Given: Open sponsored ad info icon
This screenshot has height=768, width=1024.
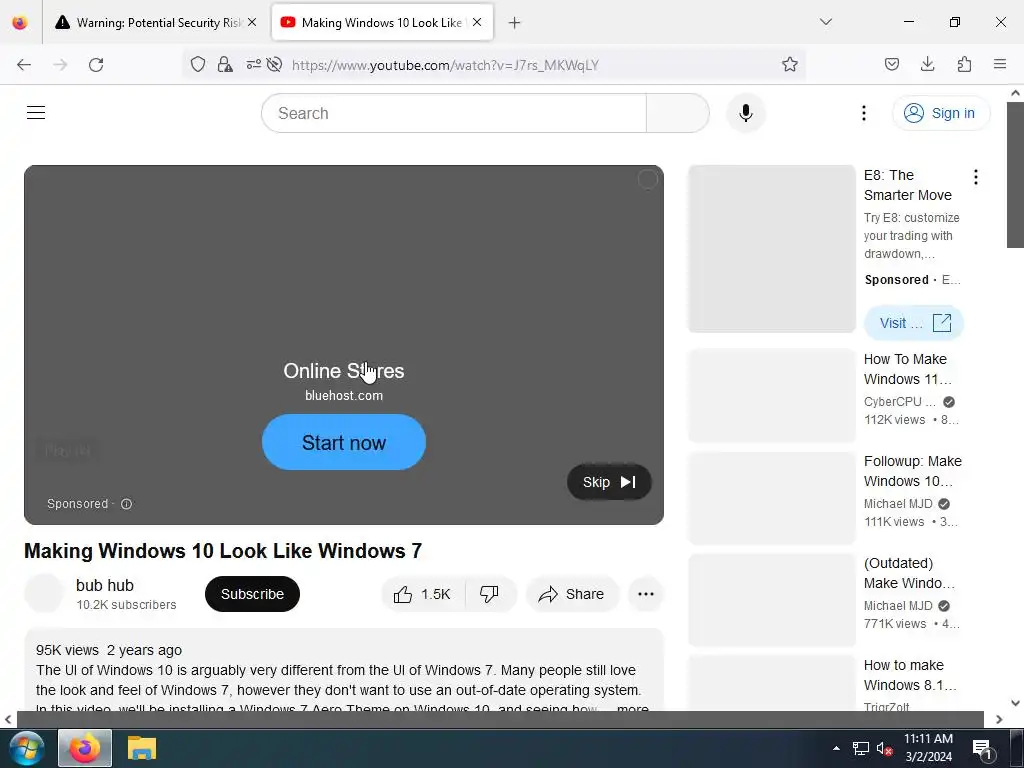Looking at the screenshot, I should click(127, 504).
